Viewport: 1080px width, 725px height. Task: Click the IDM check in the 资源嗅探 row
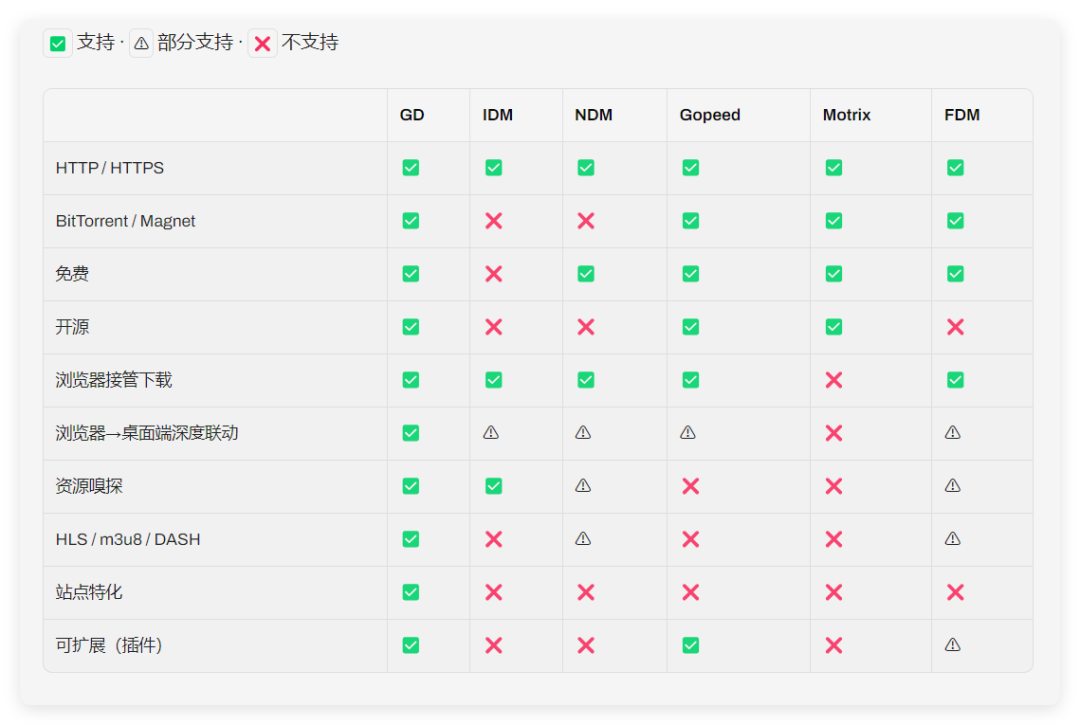pyautogui.click(x=494, y=486)
